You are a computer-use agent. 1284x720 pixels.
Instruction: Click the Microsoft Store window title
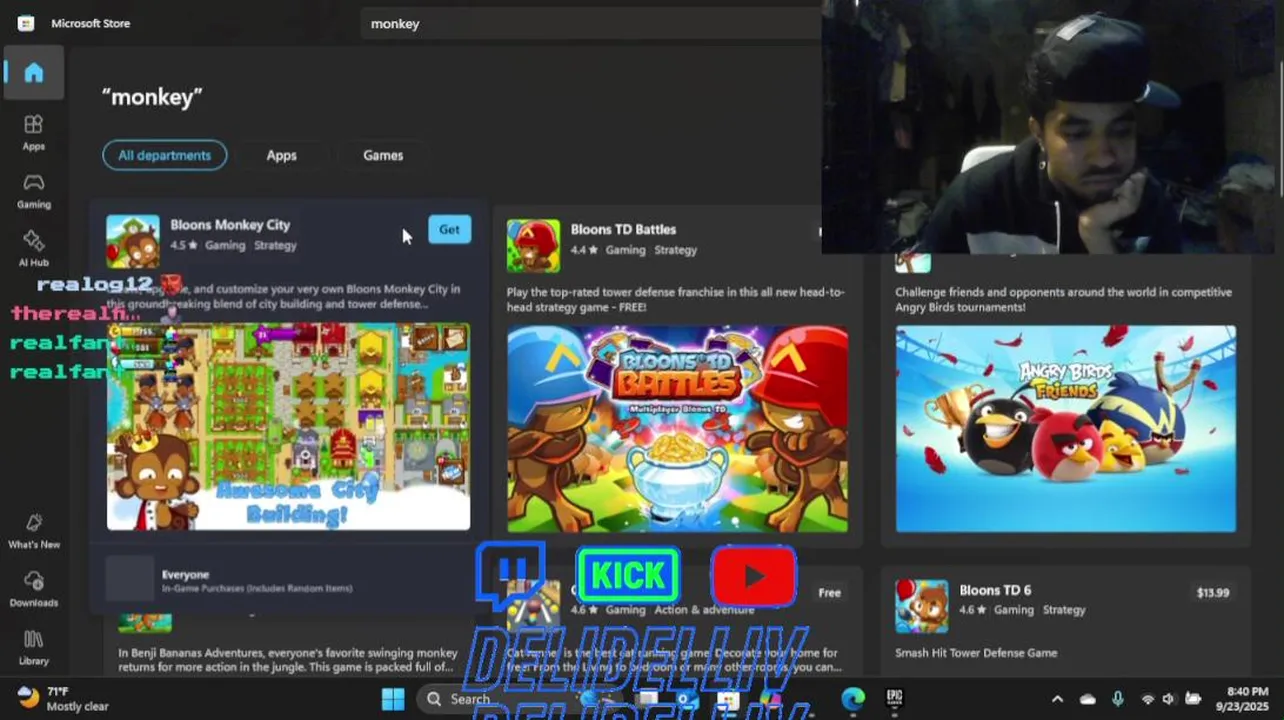coord(91,23)
